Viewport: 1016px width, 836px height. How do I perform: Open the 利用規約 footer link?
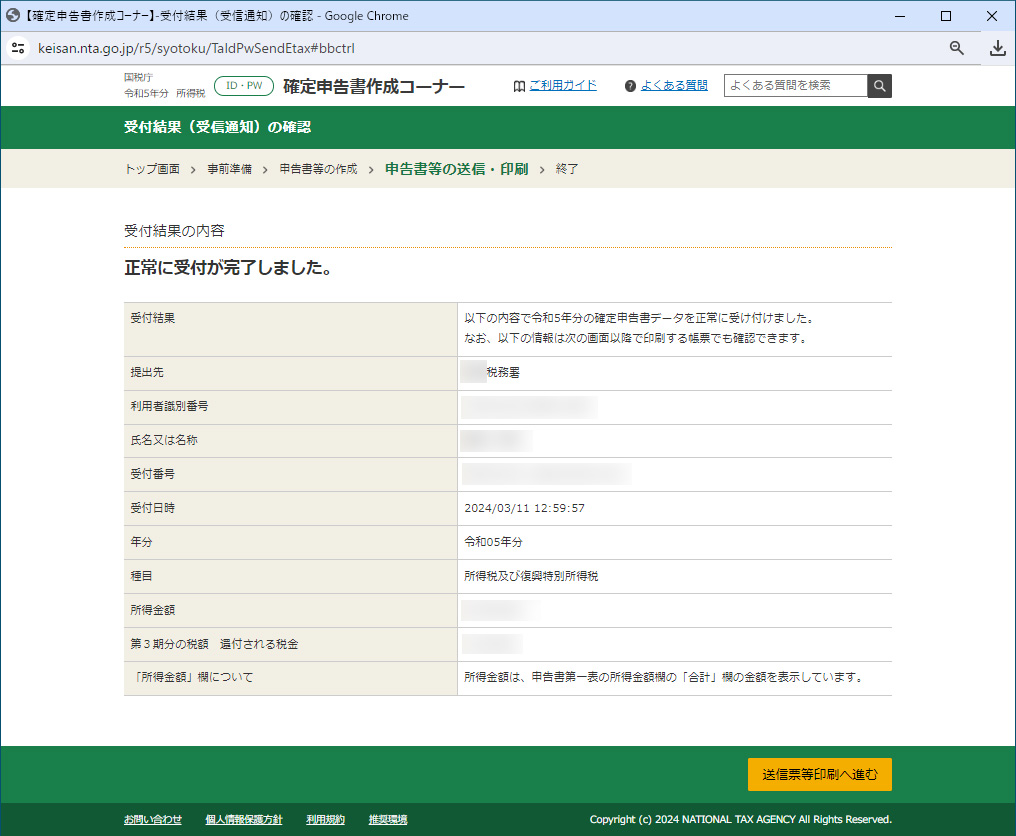325,820
